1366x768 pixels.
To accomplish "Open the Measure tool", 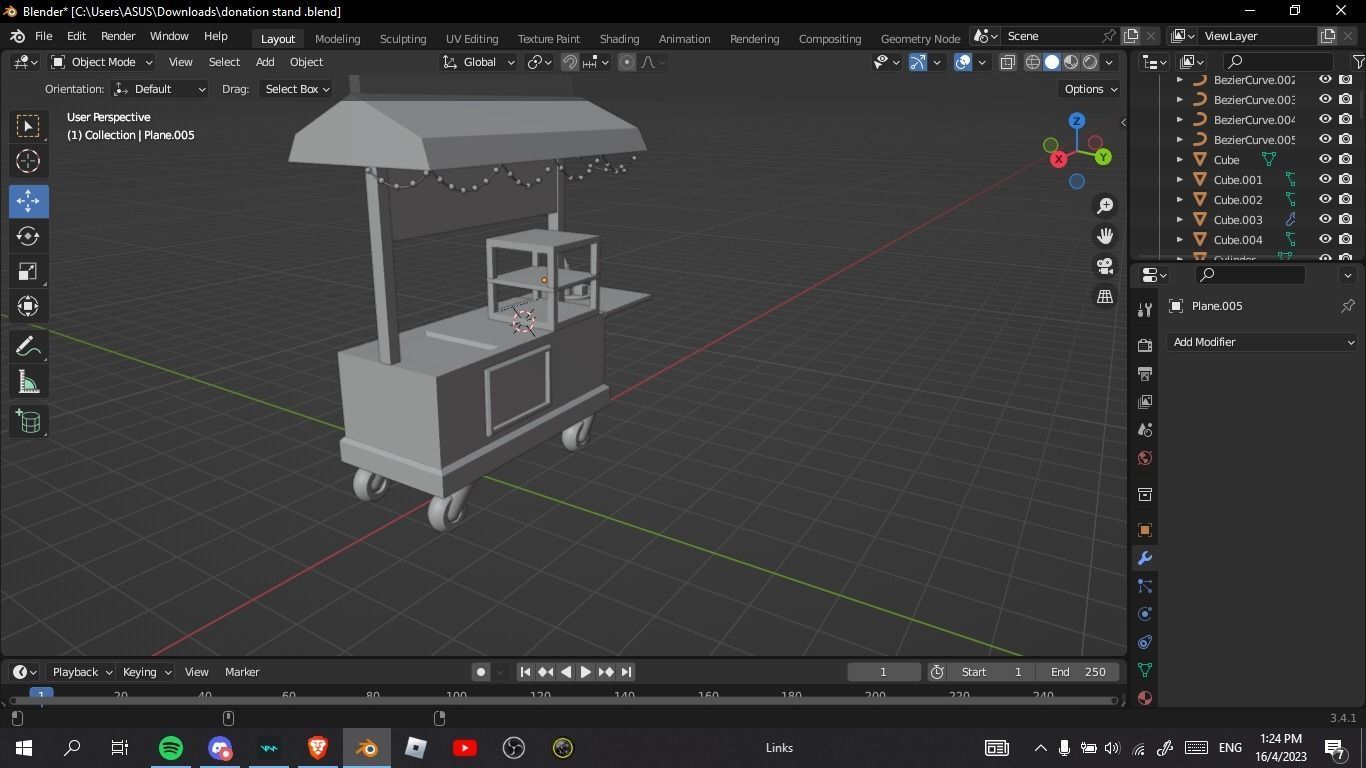I will click(x=27, y=381).
